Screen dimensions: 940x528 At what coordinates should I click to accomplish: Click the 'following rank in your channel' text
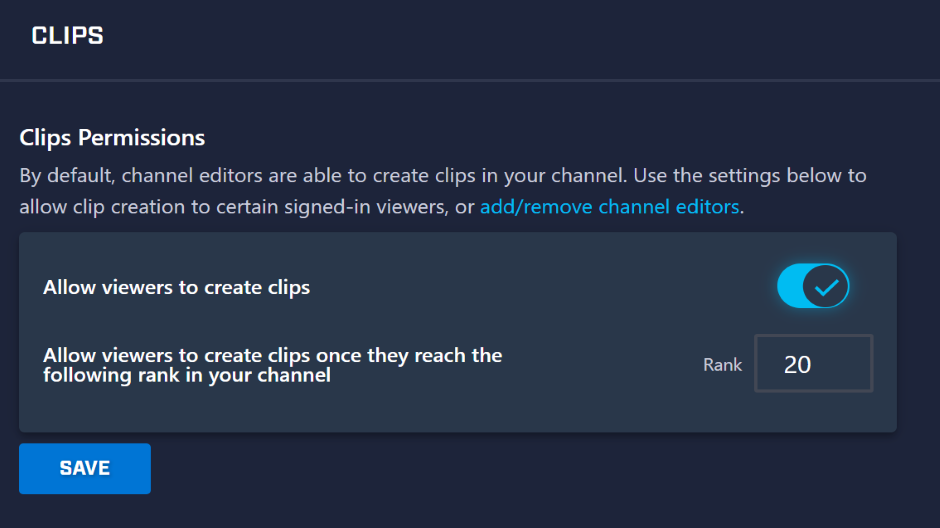(187, 376)
